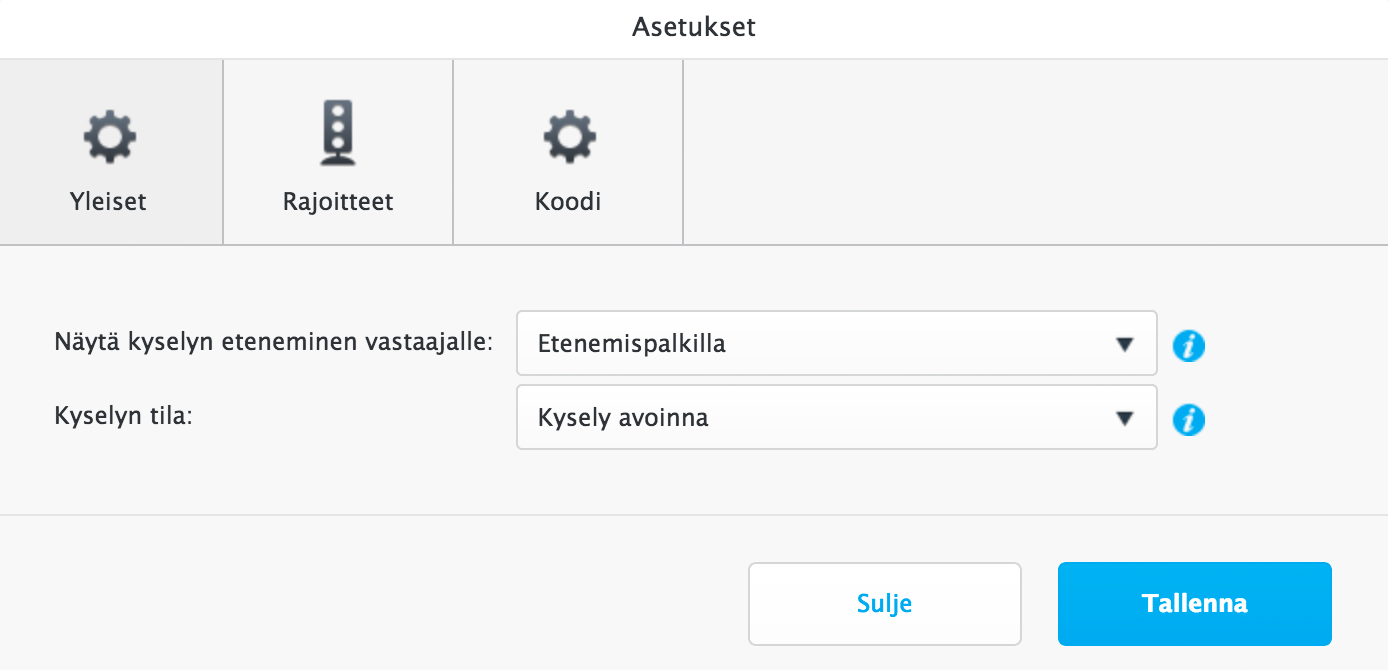Click the traffic light restrictions symbol
Screen dimensions: 1388x670
tap(338, 133)
